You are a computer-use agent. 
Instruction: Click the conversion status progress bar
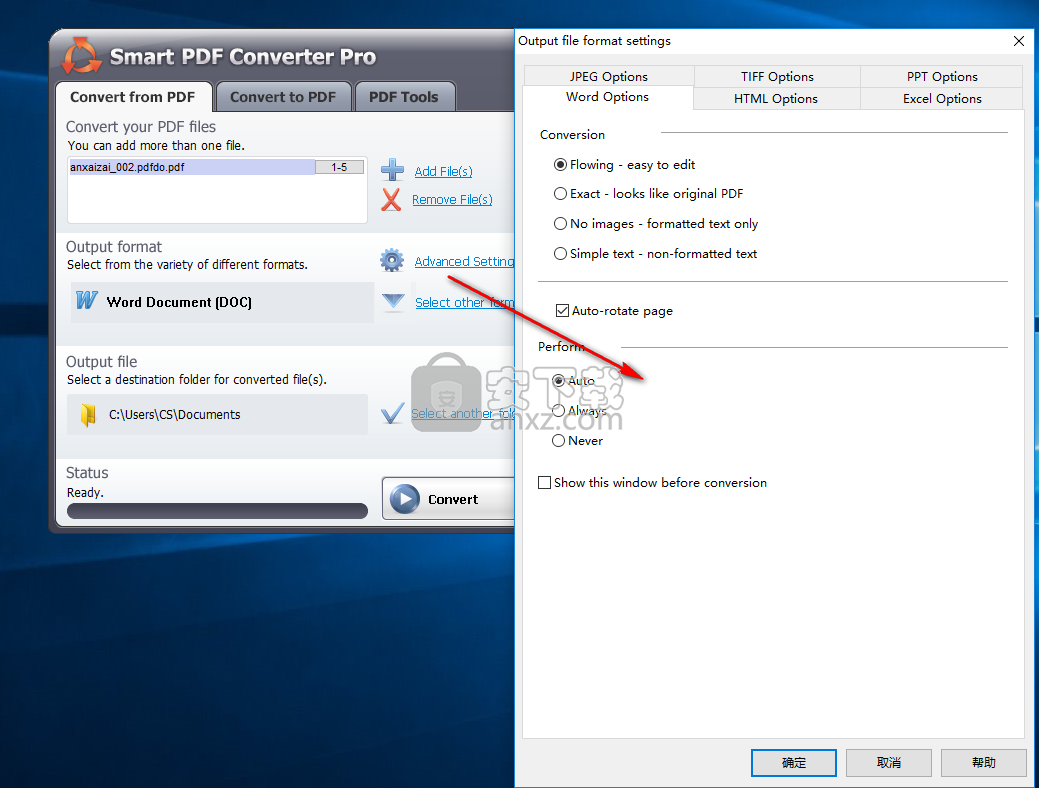coord(217,511)
